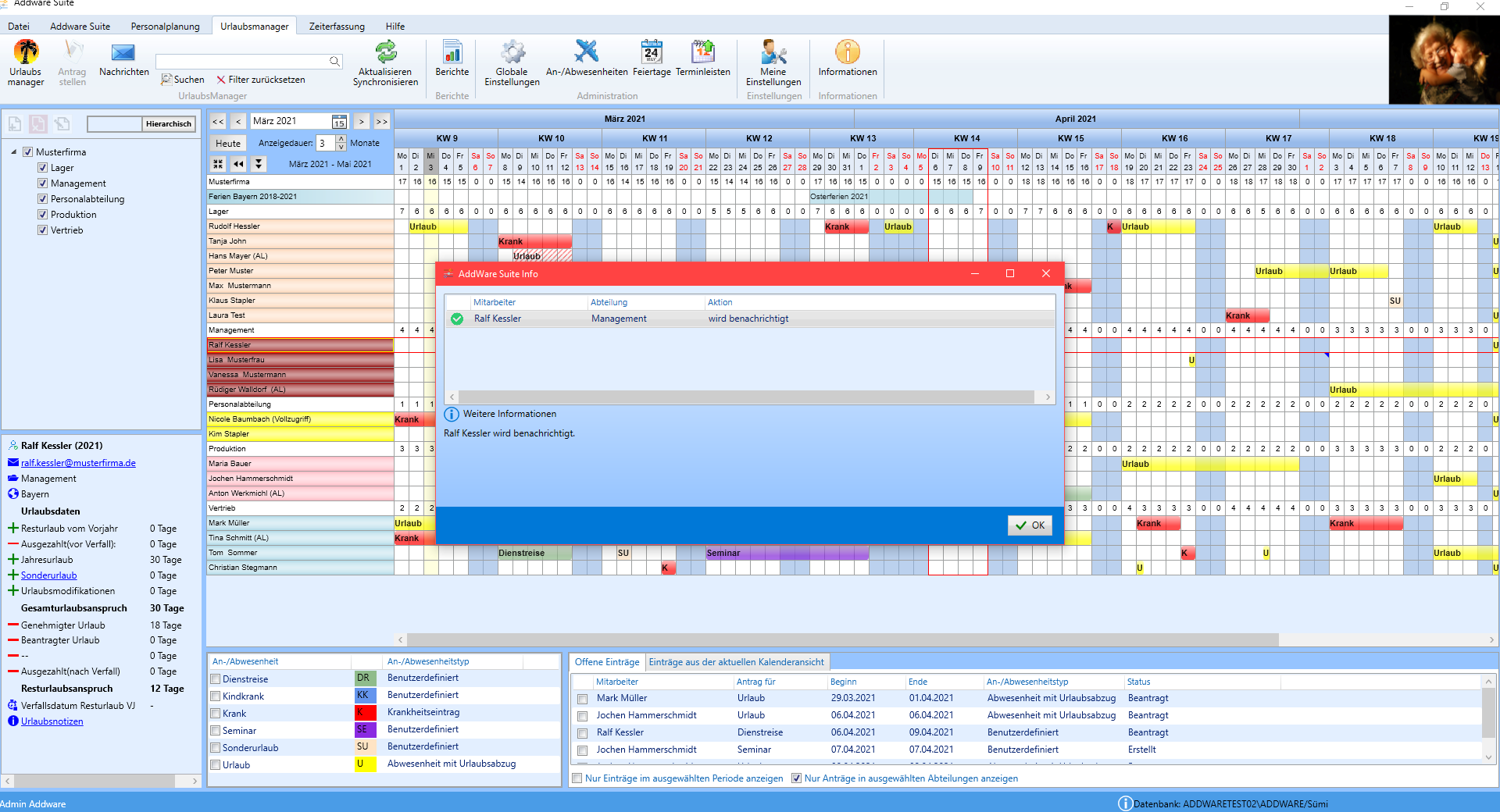Viewport: 1500px width, 812px height.
Task: Click the database info icon in status bar
Action: coord(1125,803)
